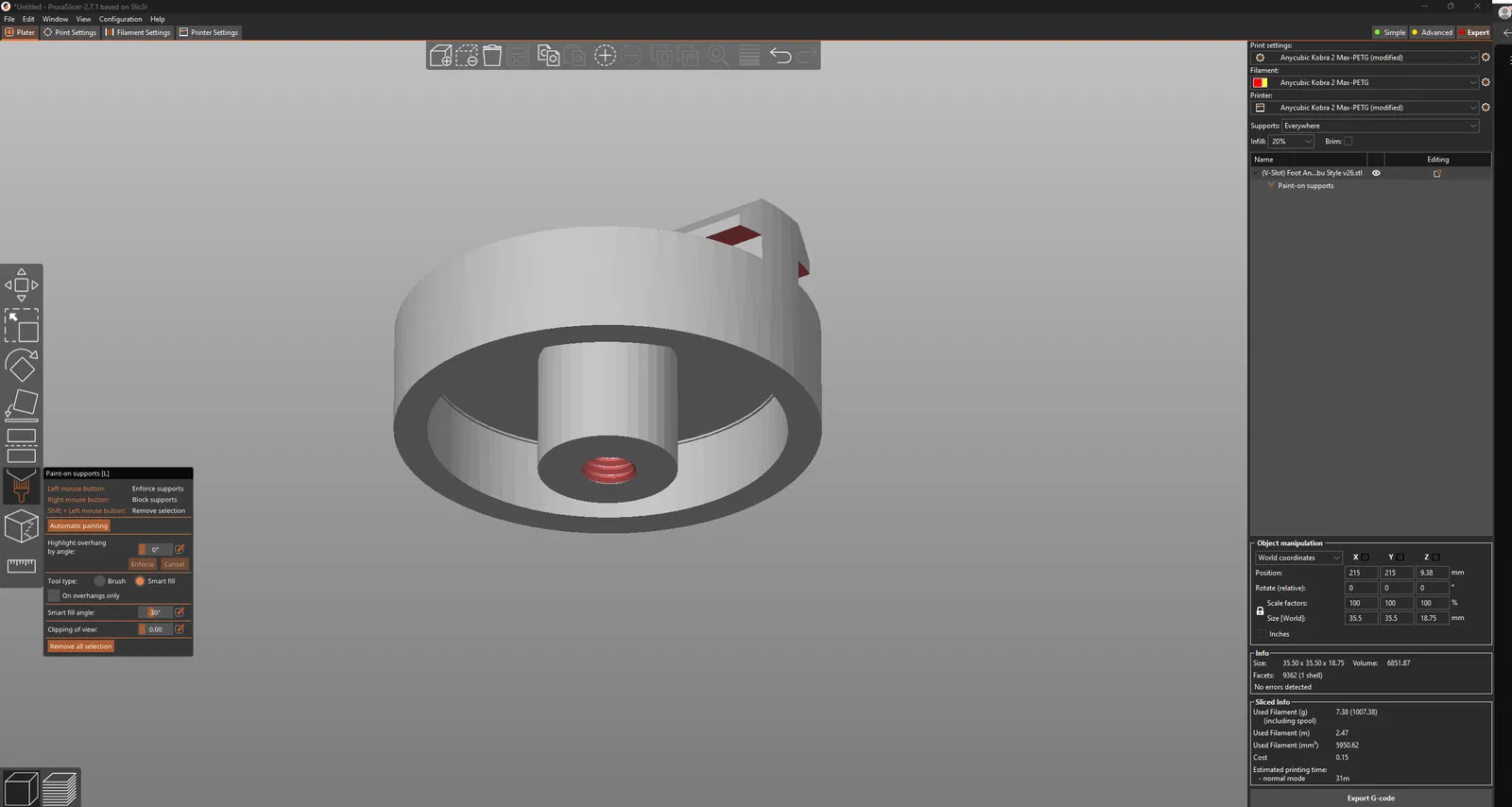Switch to the sliced layers preview
The width and height of the screenshot is (1512, 807).
point(60,788)
